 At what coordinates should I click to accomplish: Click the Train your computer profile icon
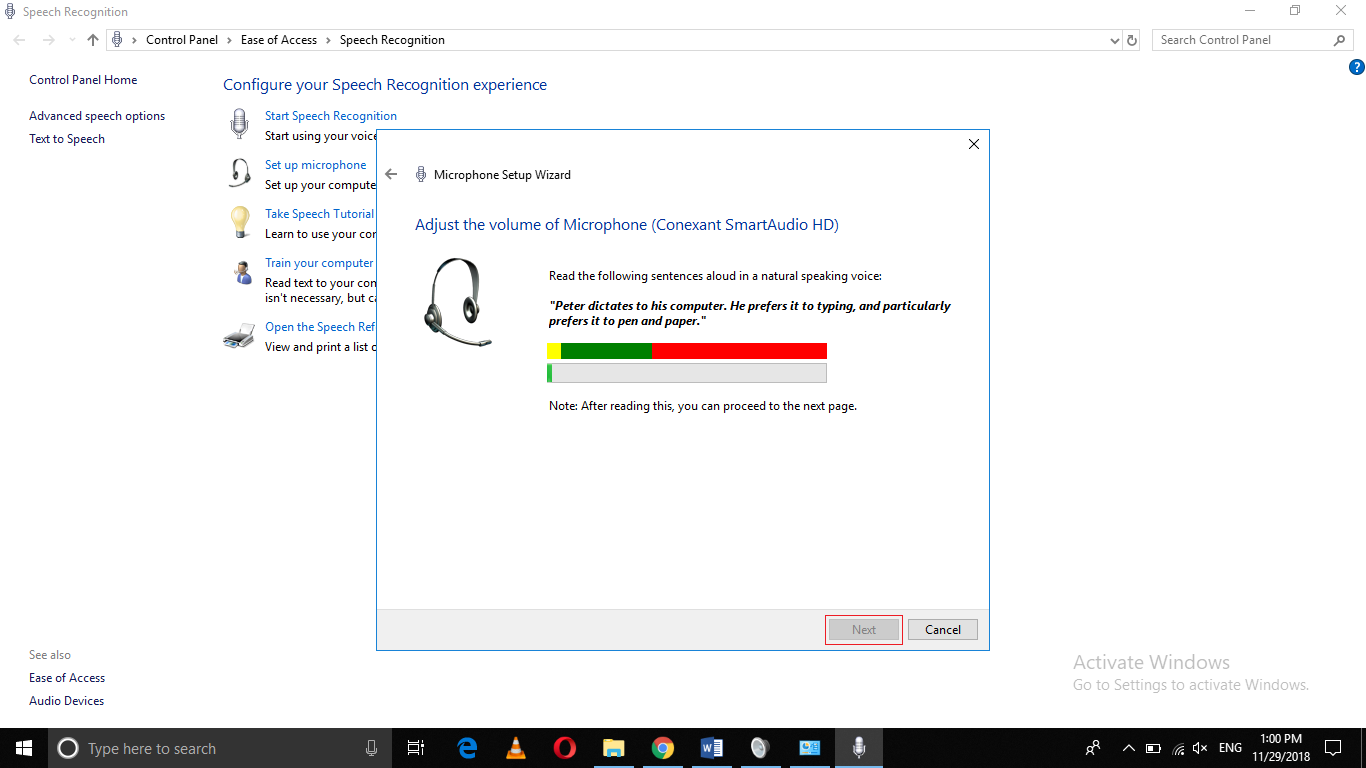pyautogui.click(x=238, y=272)
